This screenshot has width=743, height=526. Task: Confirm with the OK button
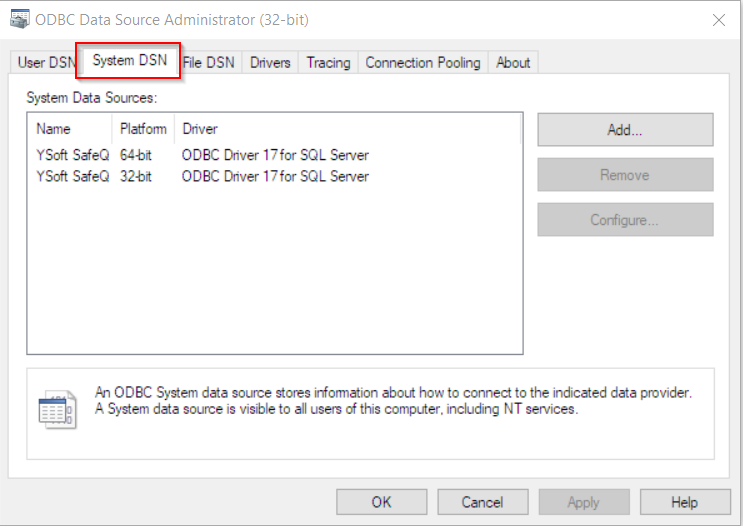pyautogui.click(x=381, y=502)
